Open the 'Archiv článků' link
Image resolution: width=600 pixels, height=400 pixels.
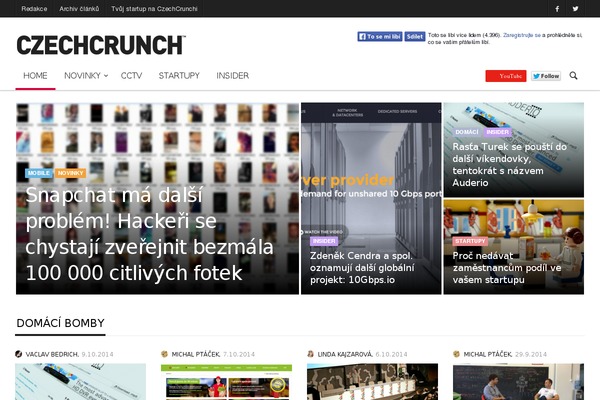pyautogui.click(x=79, y=8)
